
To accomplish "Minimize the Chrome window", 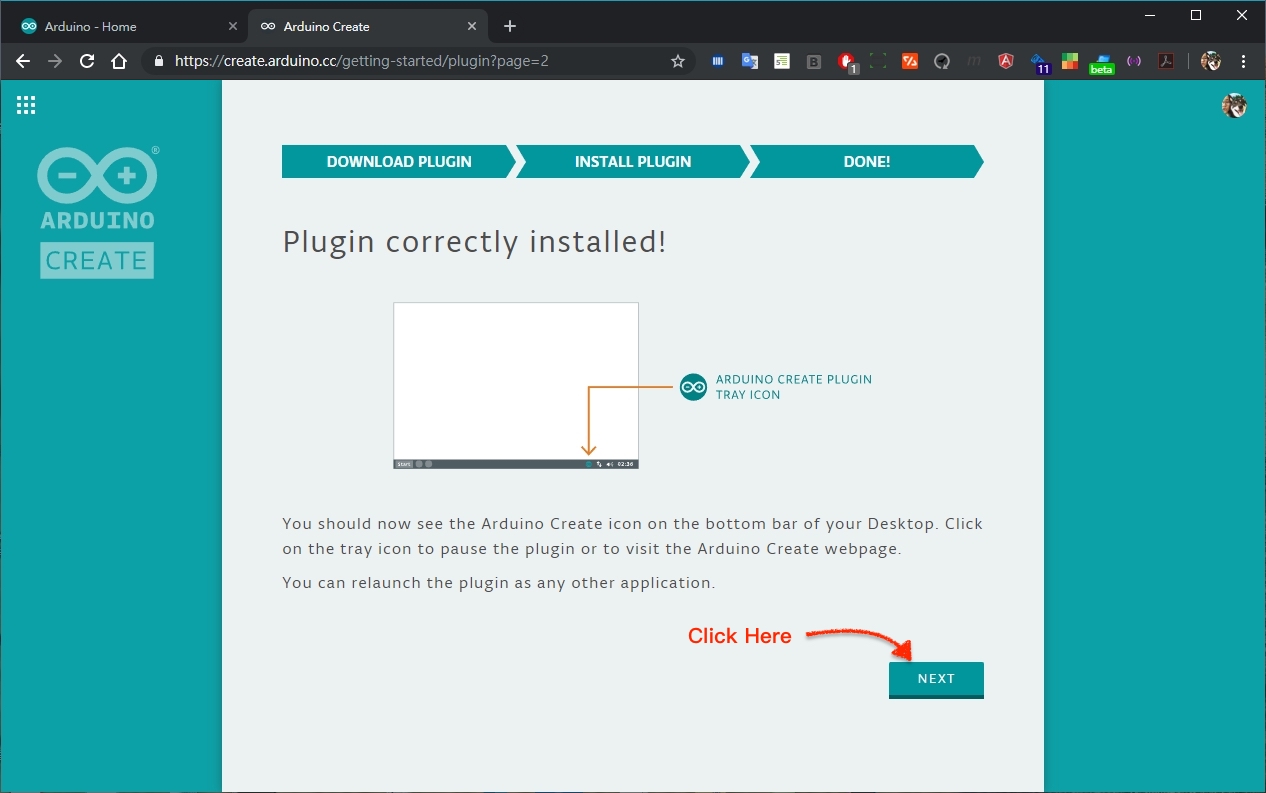I will (x=1149, y=15).
